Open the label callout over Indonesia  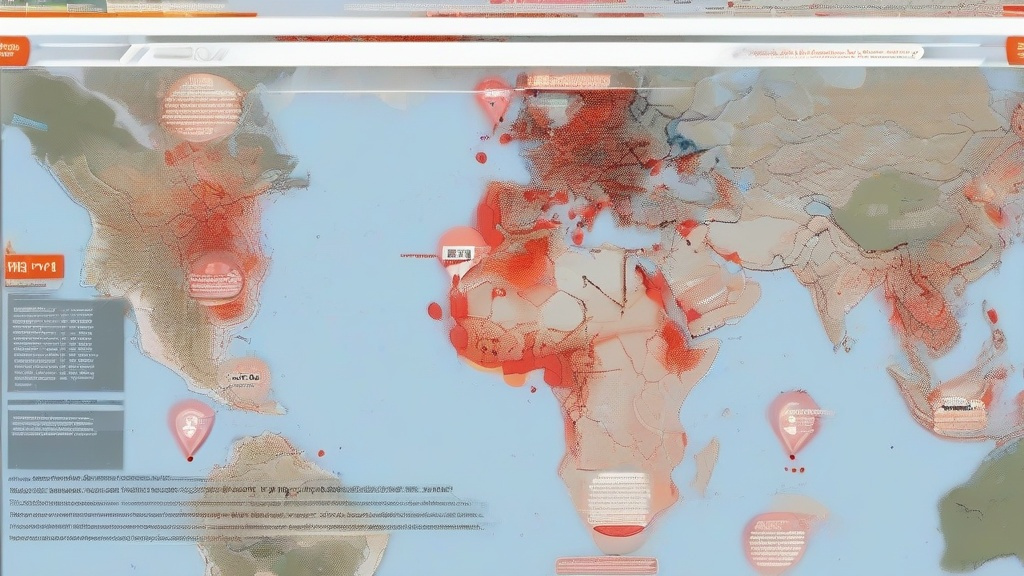pyautogui.click(x=958, y=411)
